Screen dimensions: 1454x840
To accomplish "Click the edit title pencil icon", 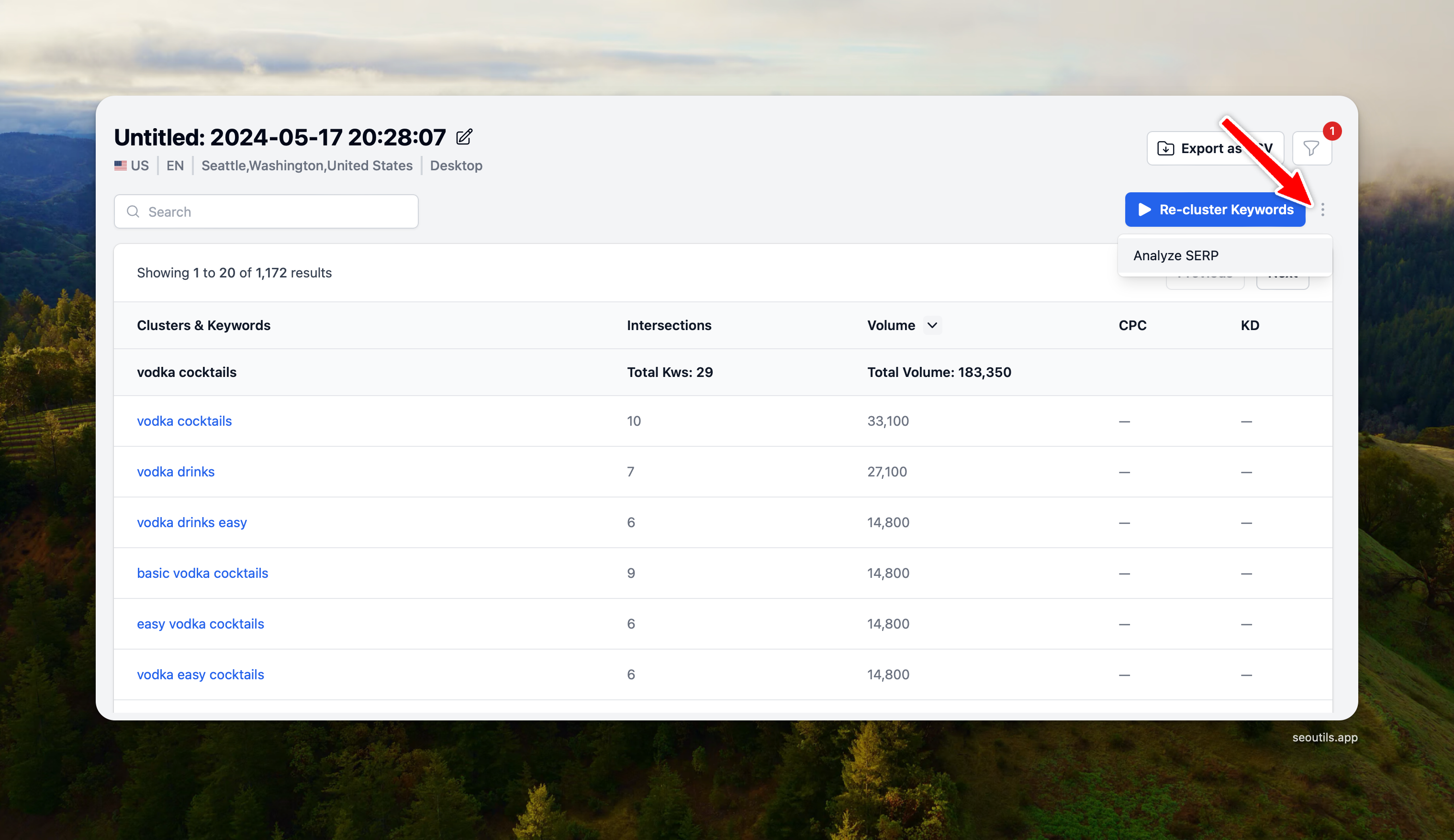I will (x=464, y=137).
